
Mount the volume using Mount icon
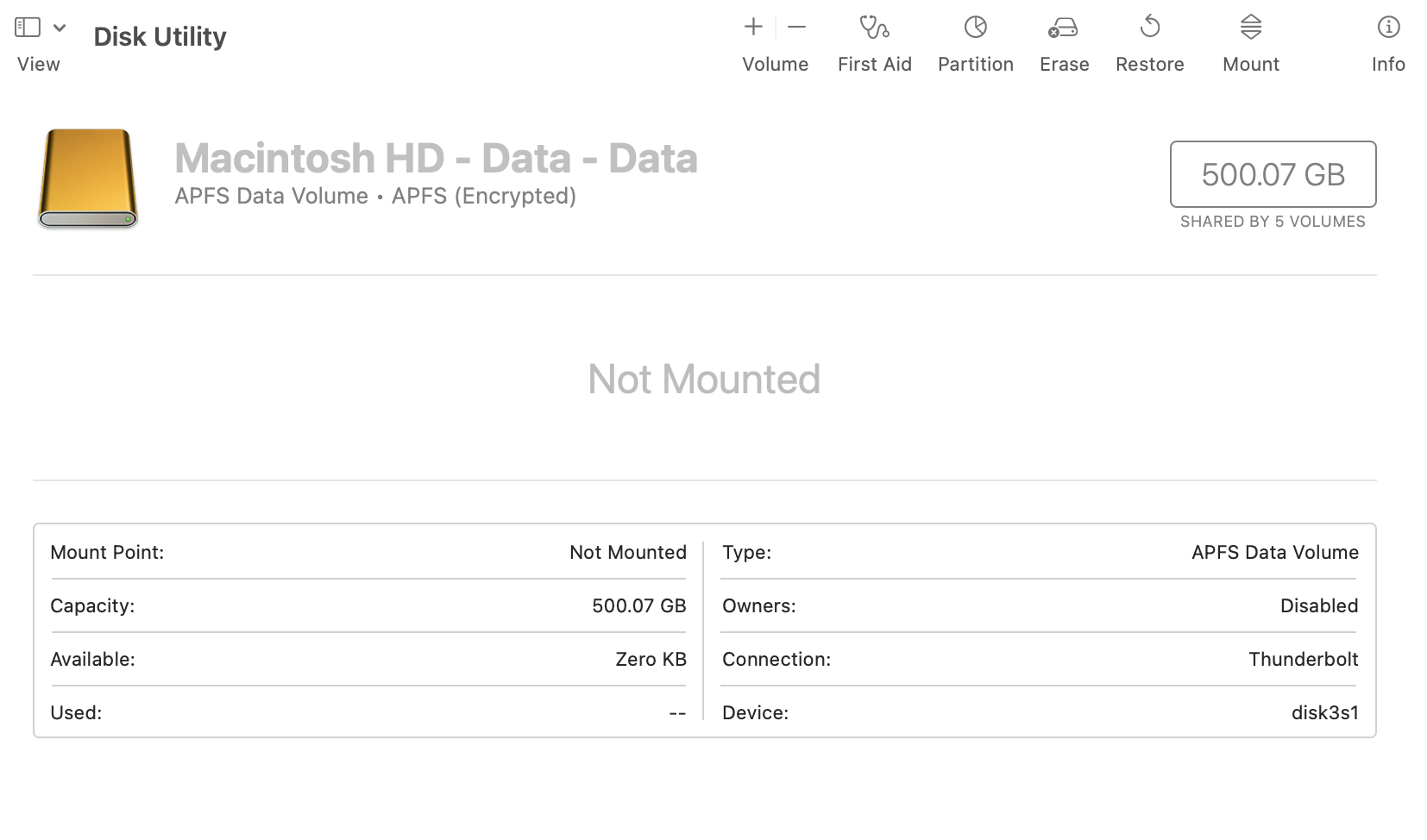(x=1250, y=28)
